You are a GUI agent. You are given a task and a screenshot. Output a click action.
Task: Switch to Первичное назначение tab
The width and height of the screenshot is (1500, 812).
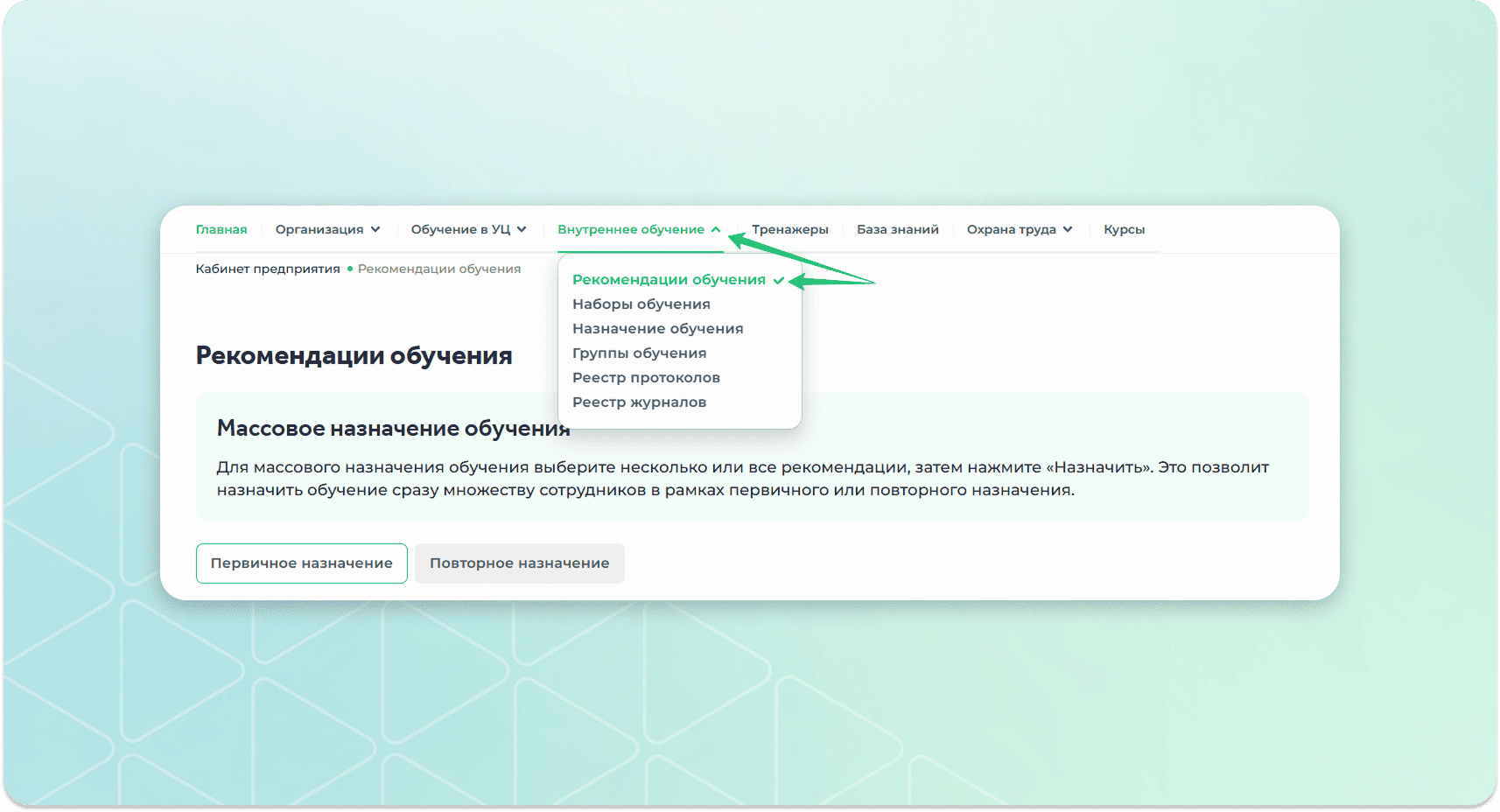(301, 563)
